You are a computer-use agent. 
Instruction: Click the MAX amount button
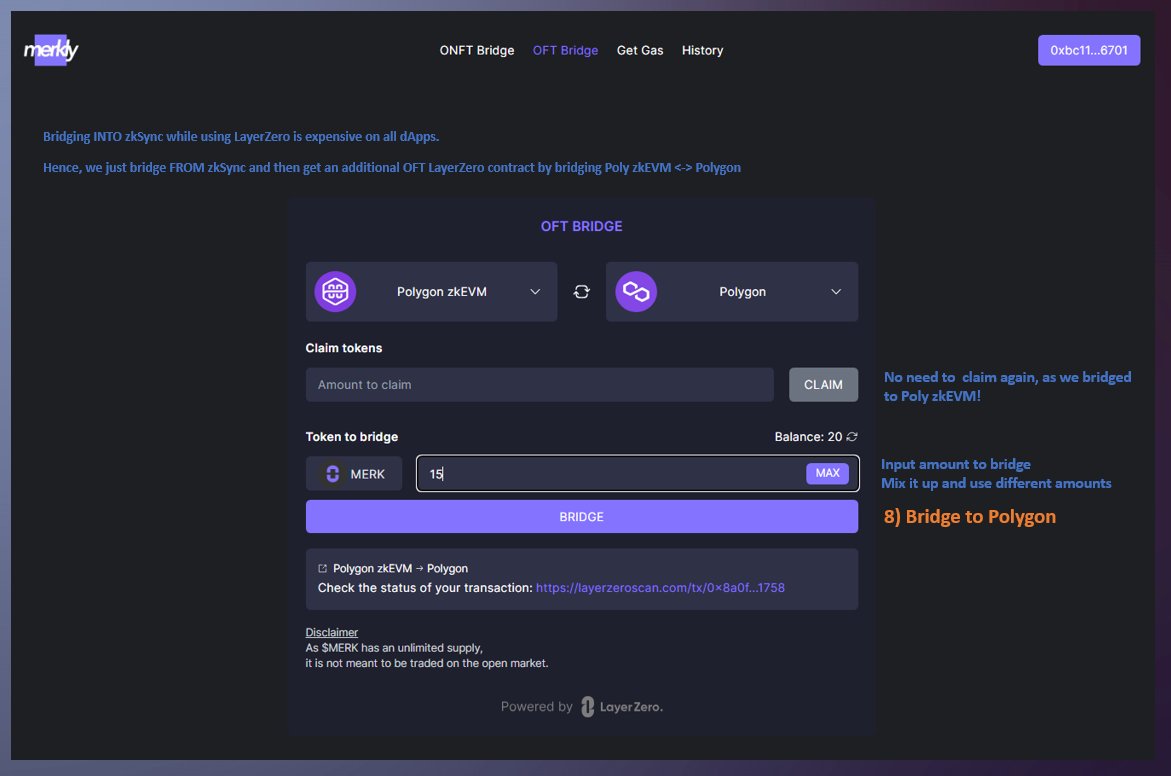tap(827, 473)
